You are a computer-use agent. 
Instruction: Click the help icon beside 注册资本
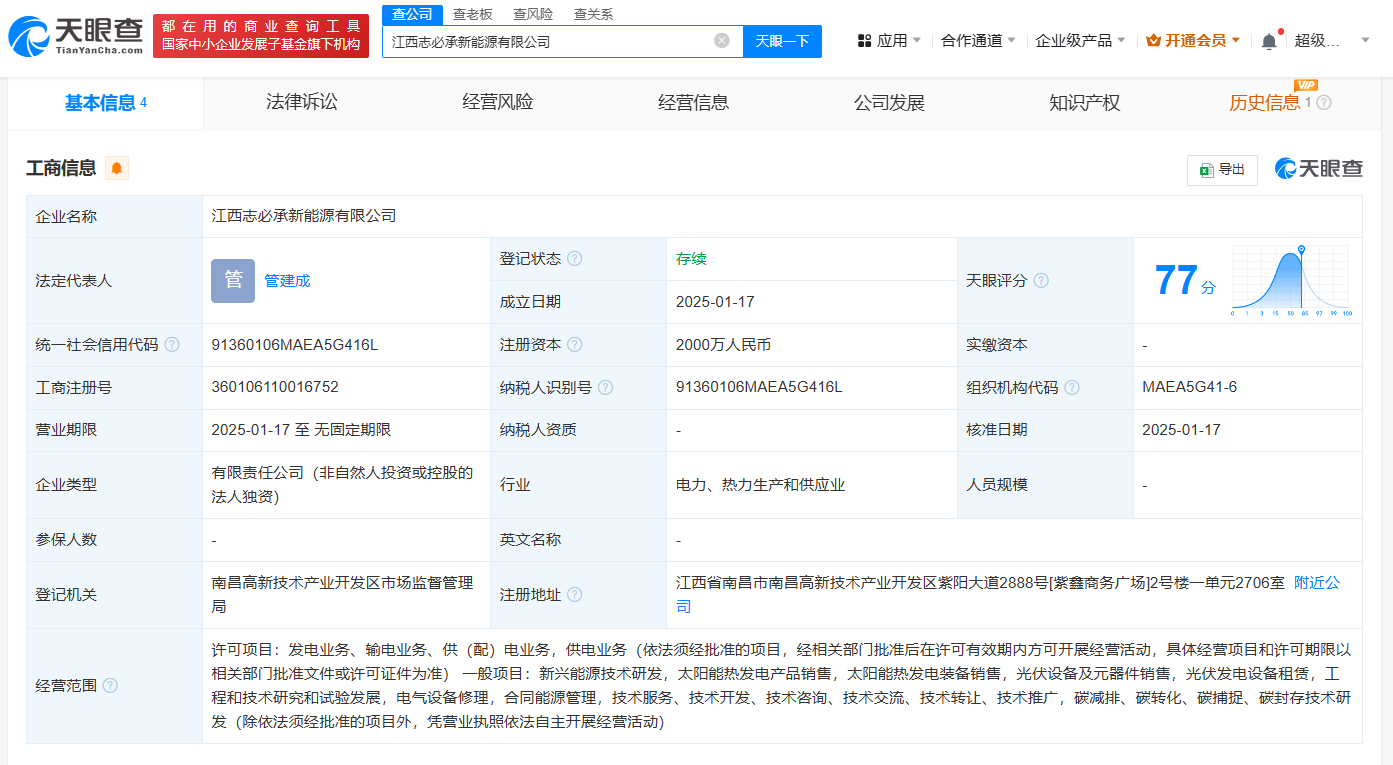pos(574,344)
